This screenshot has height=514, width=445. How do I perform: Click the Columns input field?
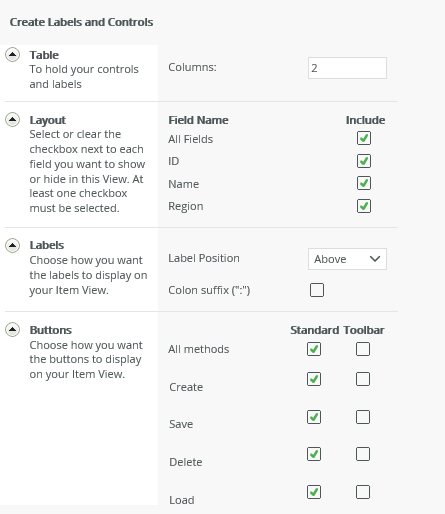tap(347, 68)
